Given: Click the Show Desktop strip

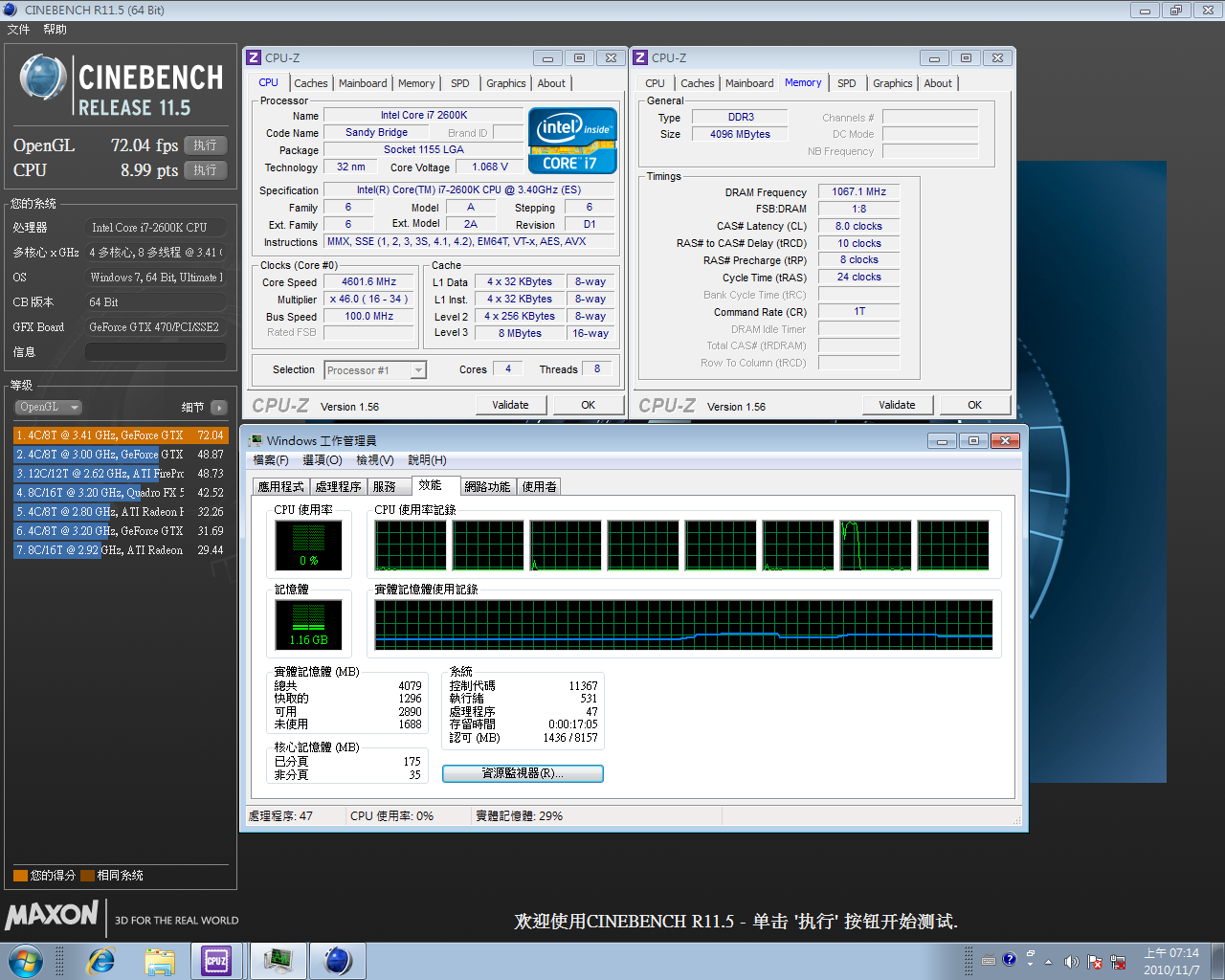Looking at the screenshot, I should pyautogui.click(x=1217, y=961).
